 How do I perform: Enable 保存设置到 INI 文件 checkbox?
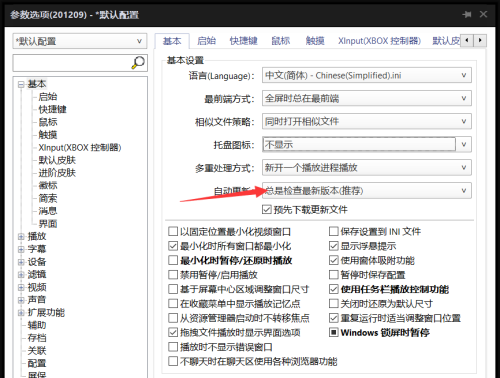click(334, 231)
